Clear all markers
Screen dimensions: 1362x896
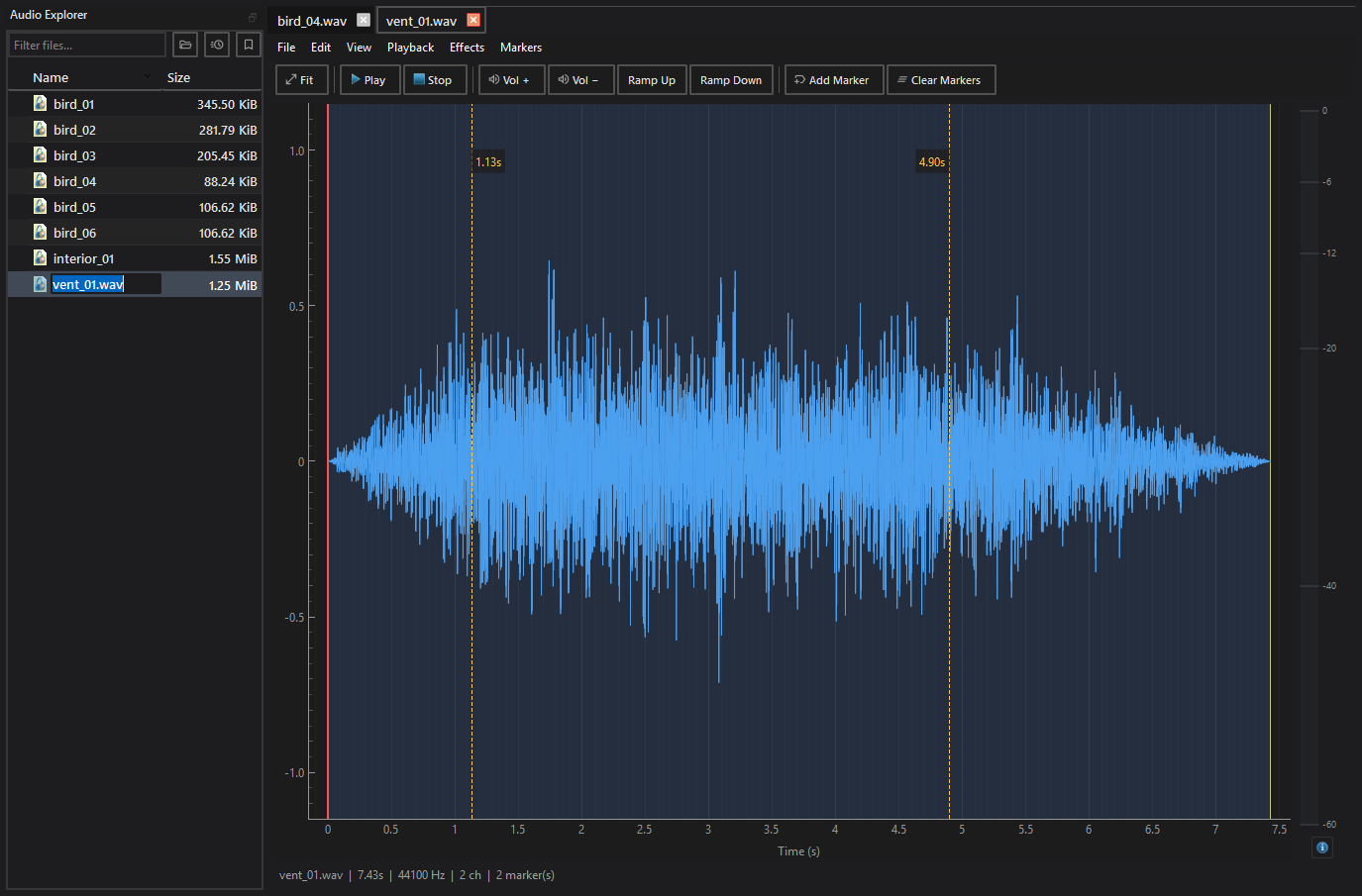tap(940, 80)
